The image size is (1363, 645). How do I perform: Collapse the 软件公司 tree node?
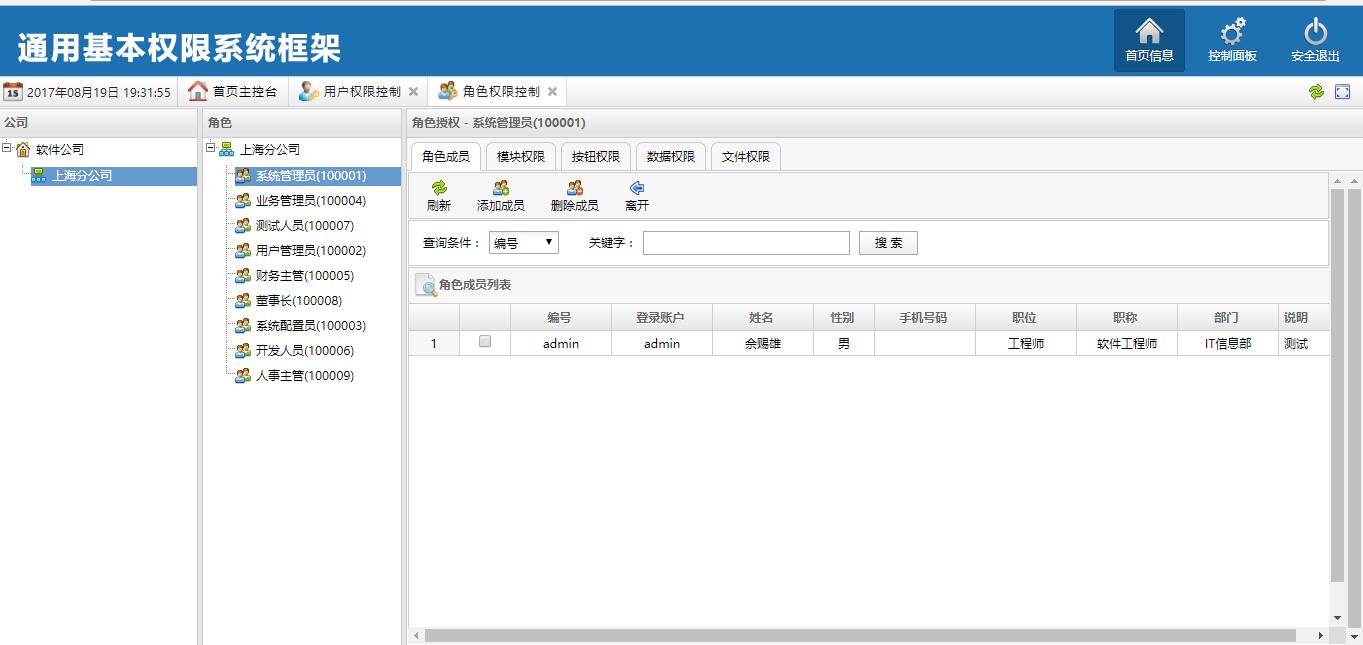pyautogui.click(x=7, y=149)
